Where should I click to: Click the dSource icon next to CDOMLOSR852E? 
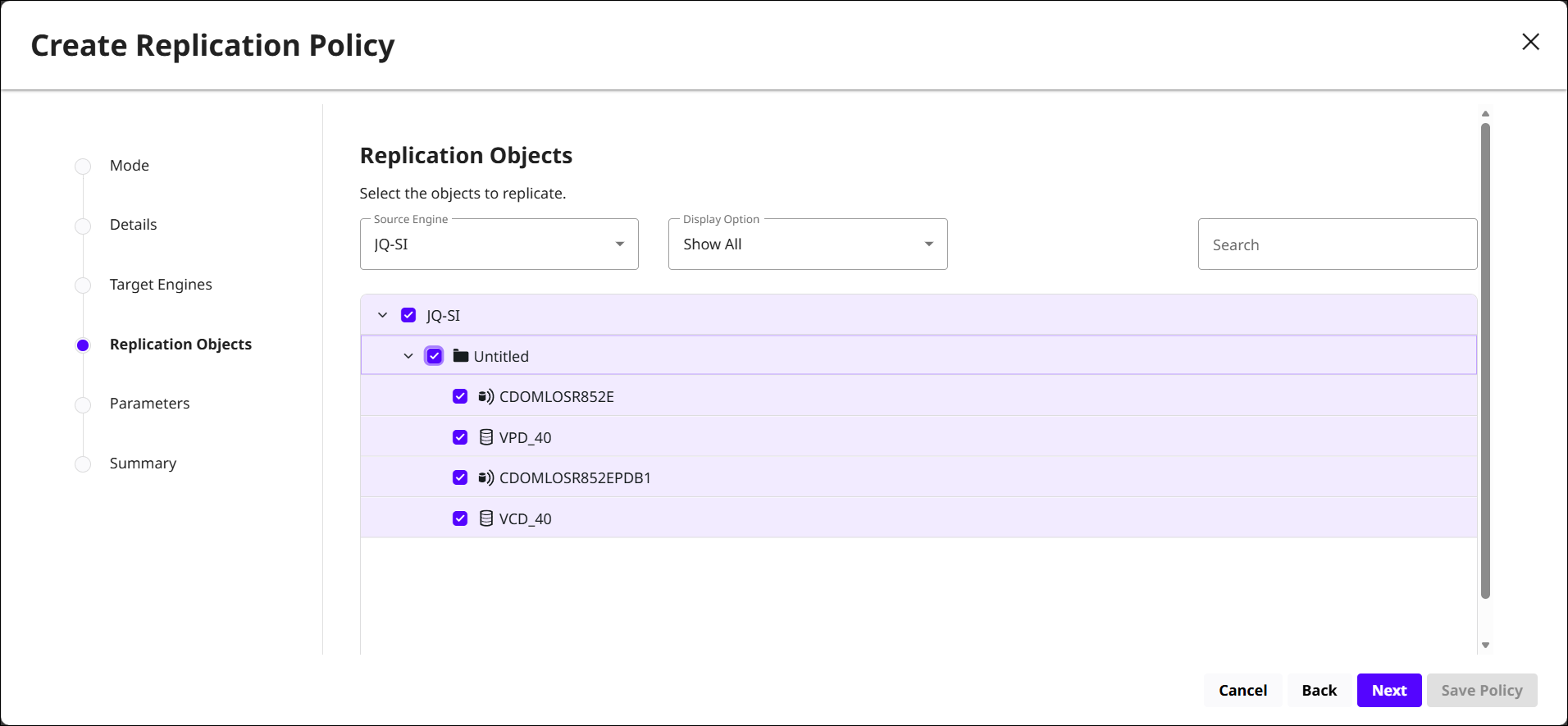pos(485,397)
